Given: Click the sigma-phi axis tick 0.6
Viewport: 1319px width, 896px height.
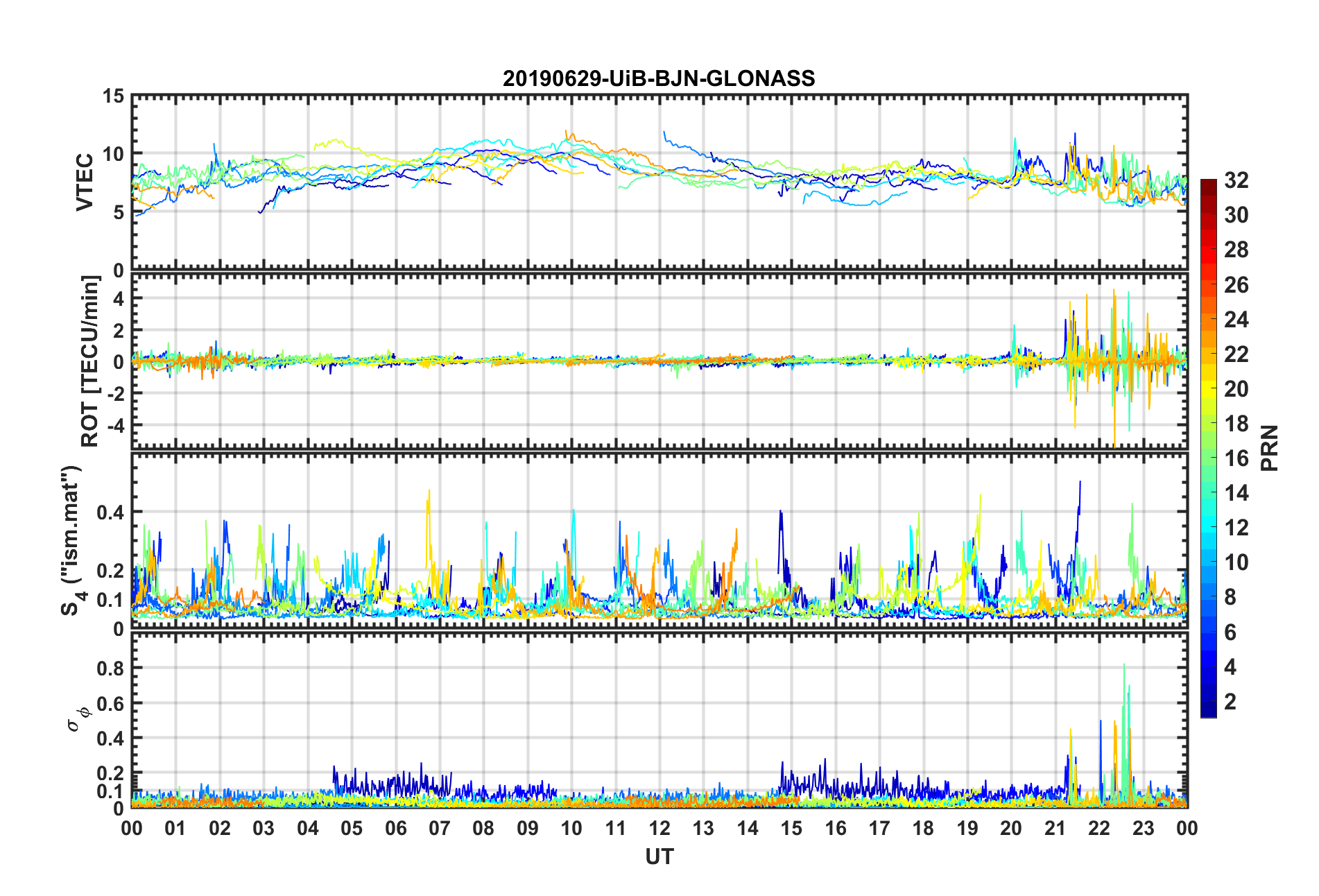Looking at the screenshot, I should coord(111,703).
